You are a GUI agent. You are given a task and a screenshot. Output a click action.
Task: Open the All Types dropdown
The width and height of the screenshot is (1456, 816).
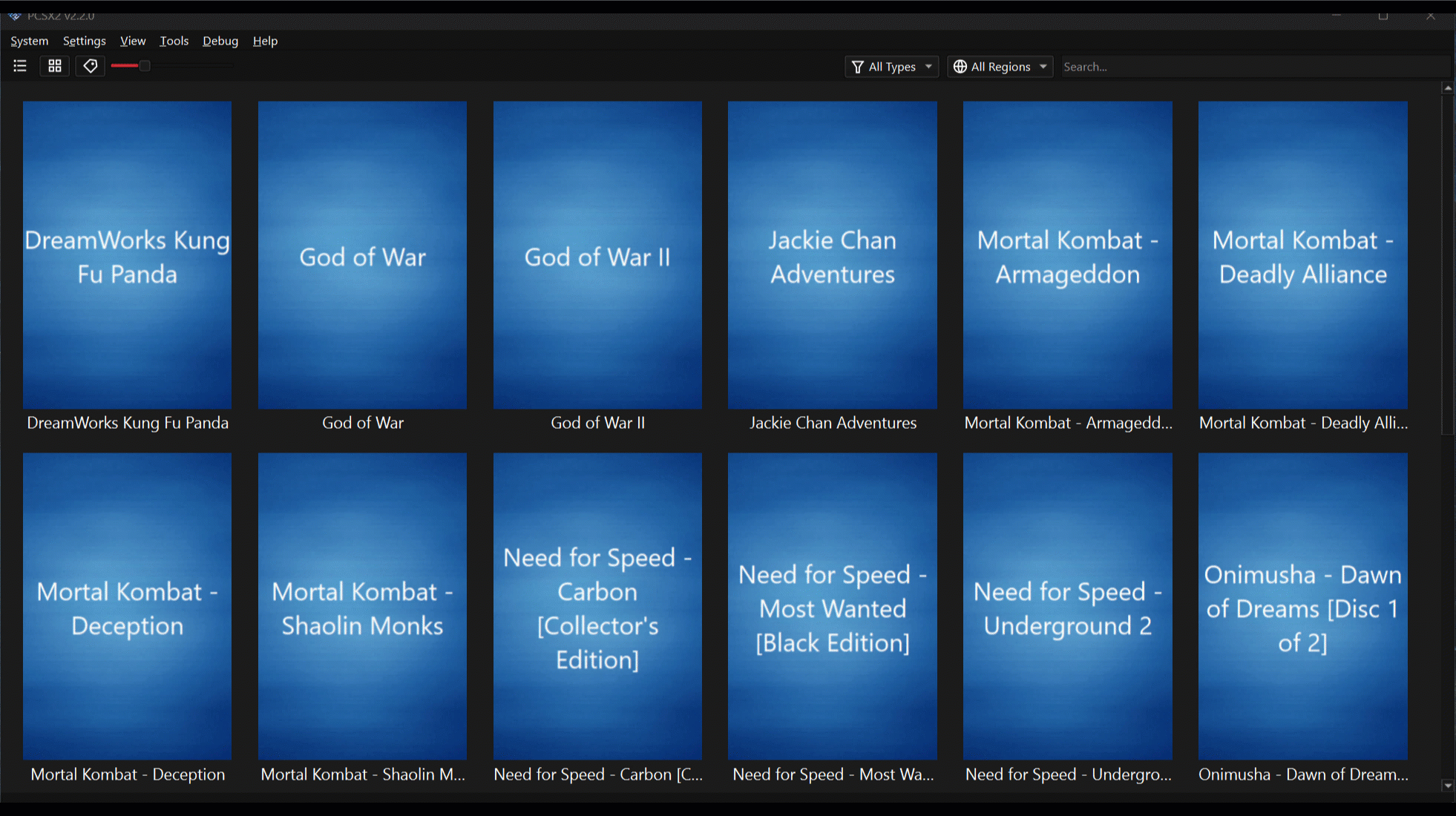click(x=892, y=67)
